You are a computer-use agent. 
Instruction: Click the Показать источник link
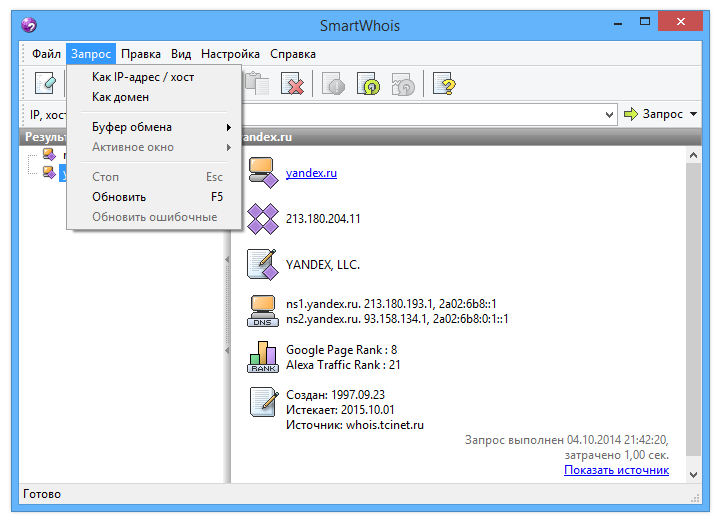pyautogui.click(x=616, y=470)
